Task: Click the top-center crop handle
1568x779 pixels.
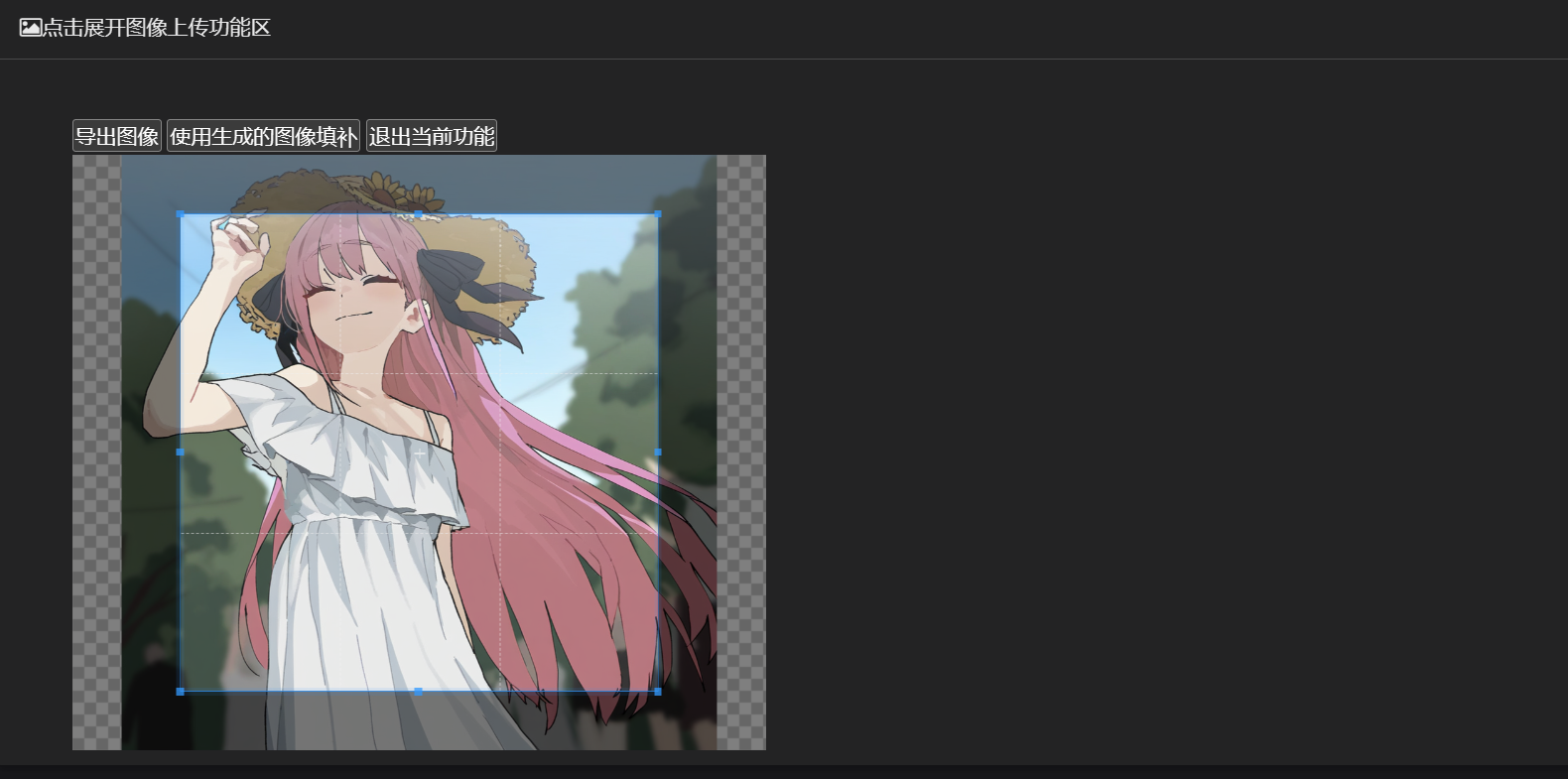Action: 418,213
